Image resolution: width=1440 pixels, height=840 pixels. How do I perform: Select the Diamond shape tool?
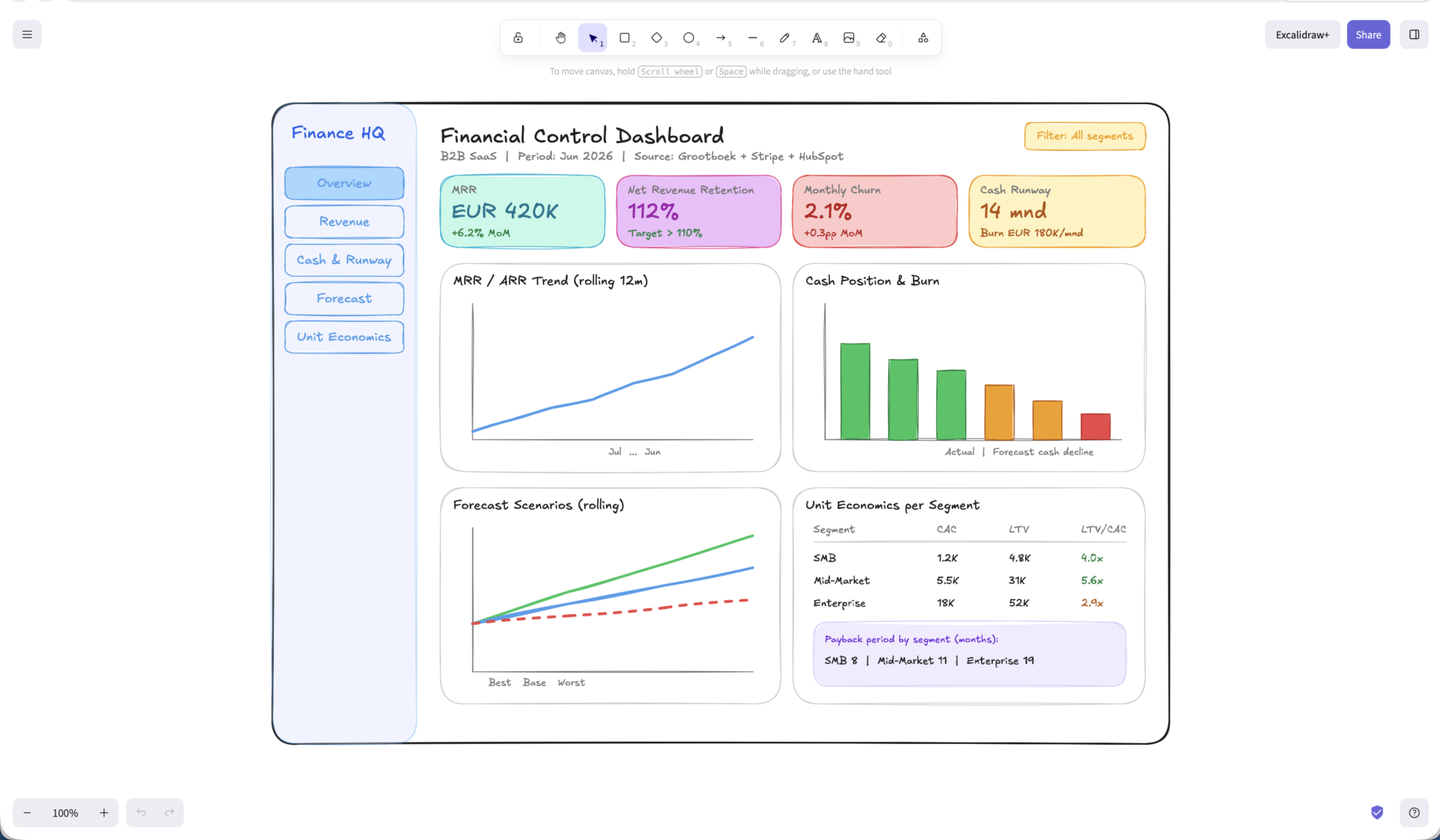(x=657, y=37)
